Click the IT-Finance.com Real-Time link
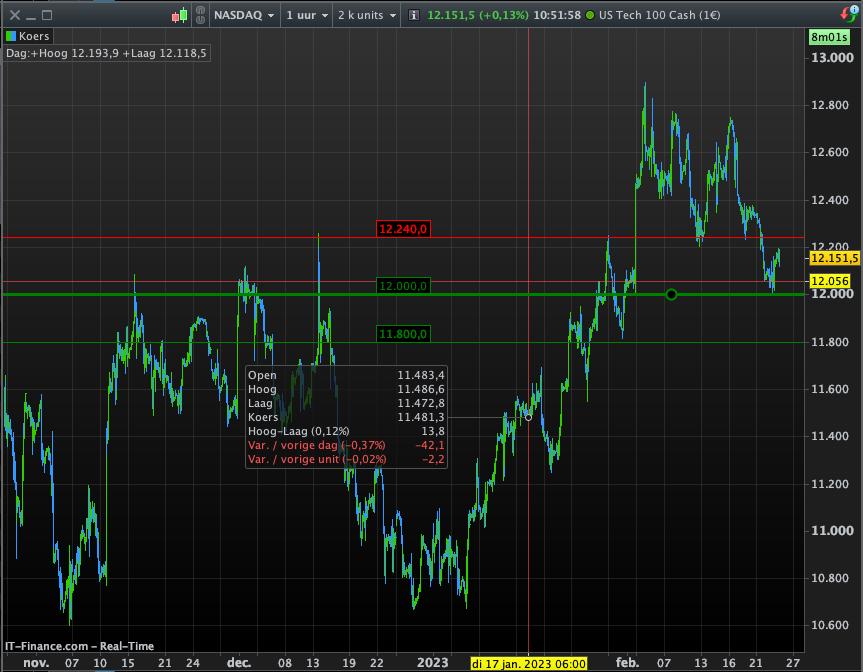 pyautogui.click(x=79, y=646)
